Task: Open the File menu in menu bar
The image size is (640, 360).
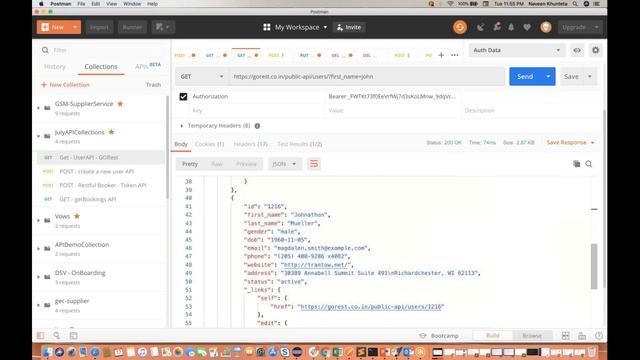Action: (81, 4)
